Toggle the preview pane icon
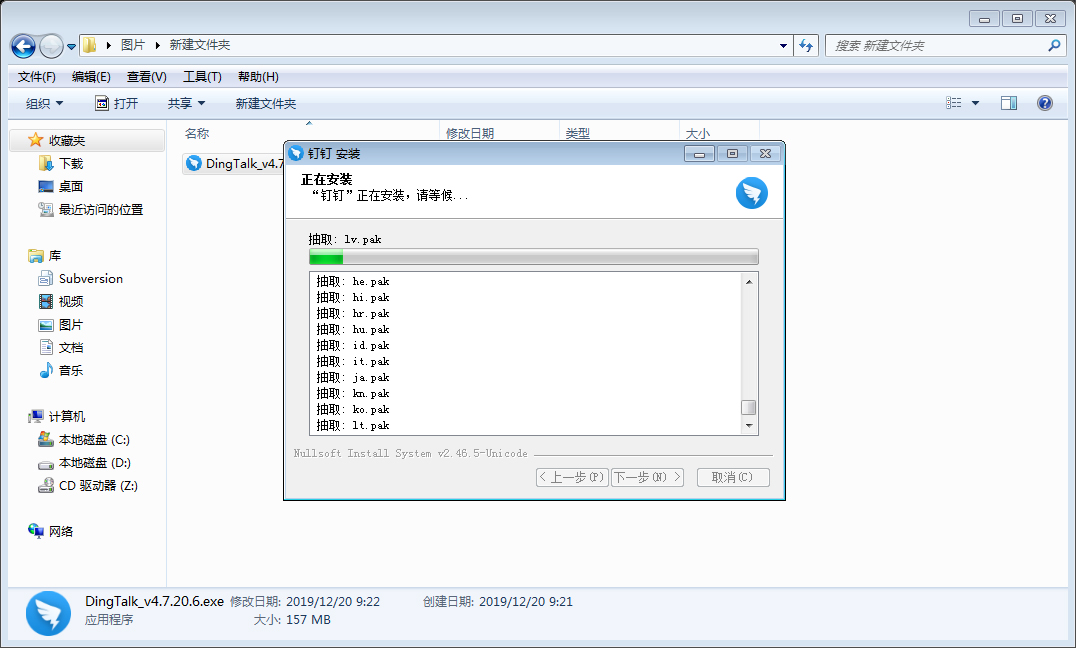The width and height of the screenshot is (1076, 648). coord(1009,102)
